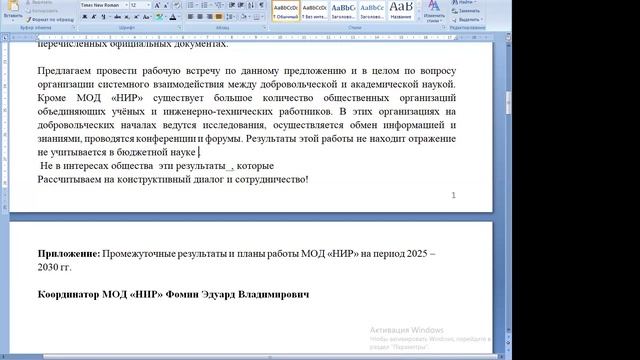Click the horizontal scrollbar at window bottom

coord(269,357)
